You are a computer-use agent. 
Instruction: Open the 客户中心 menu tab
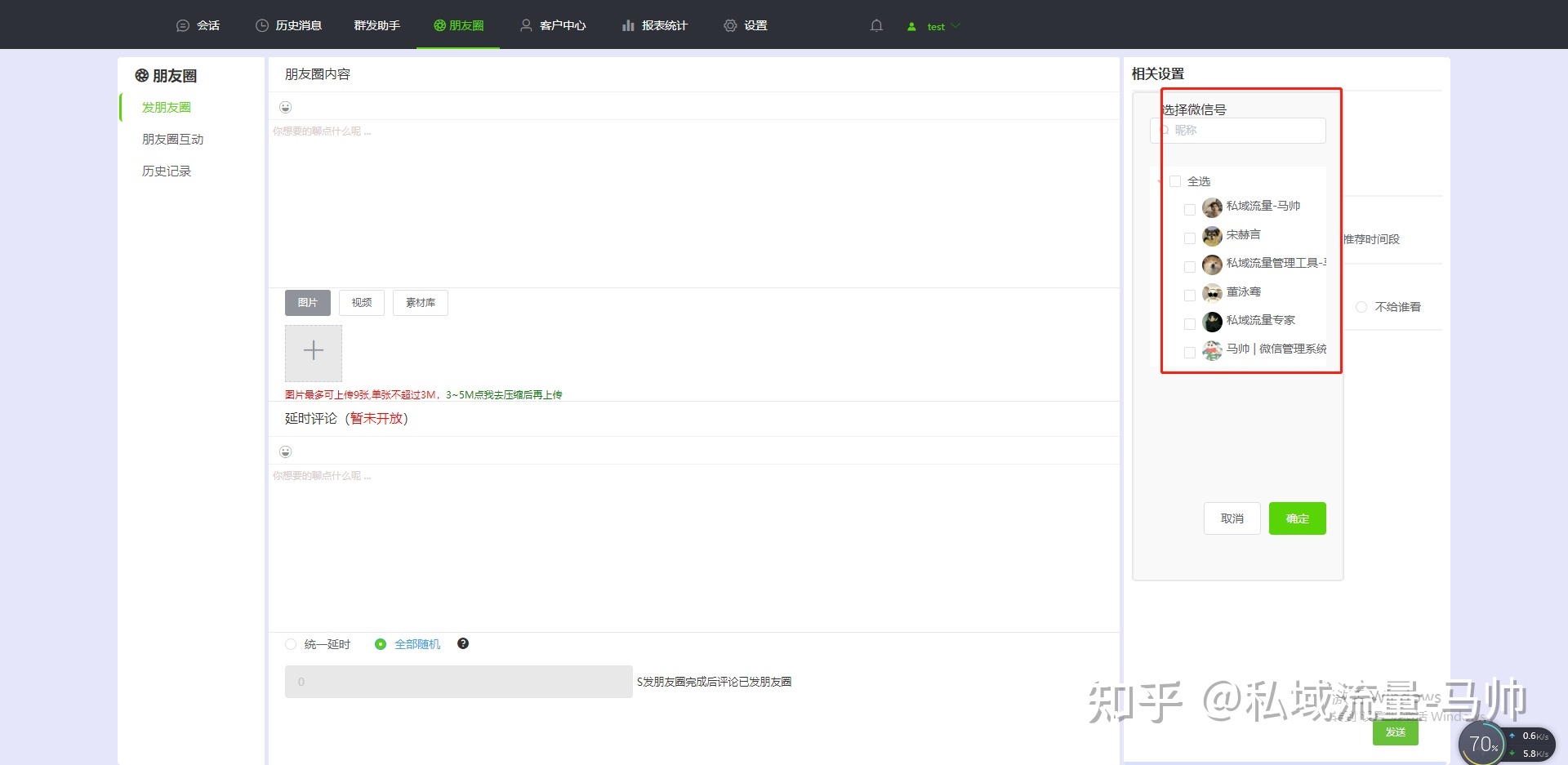click(553, 25)
